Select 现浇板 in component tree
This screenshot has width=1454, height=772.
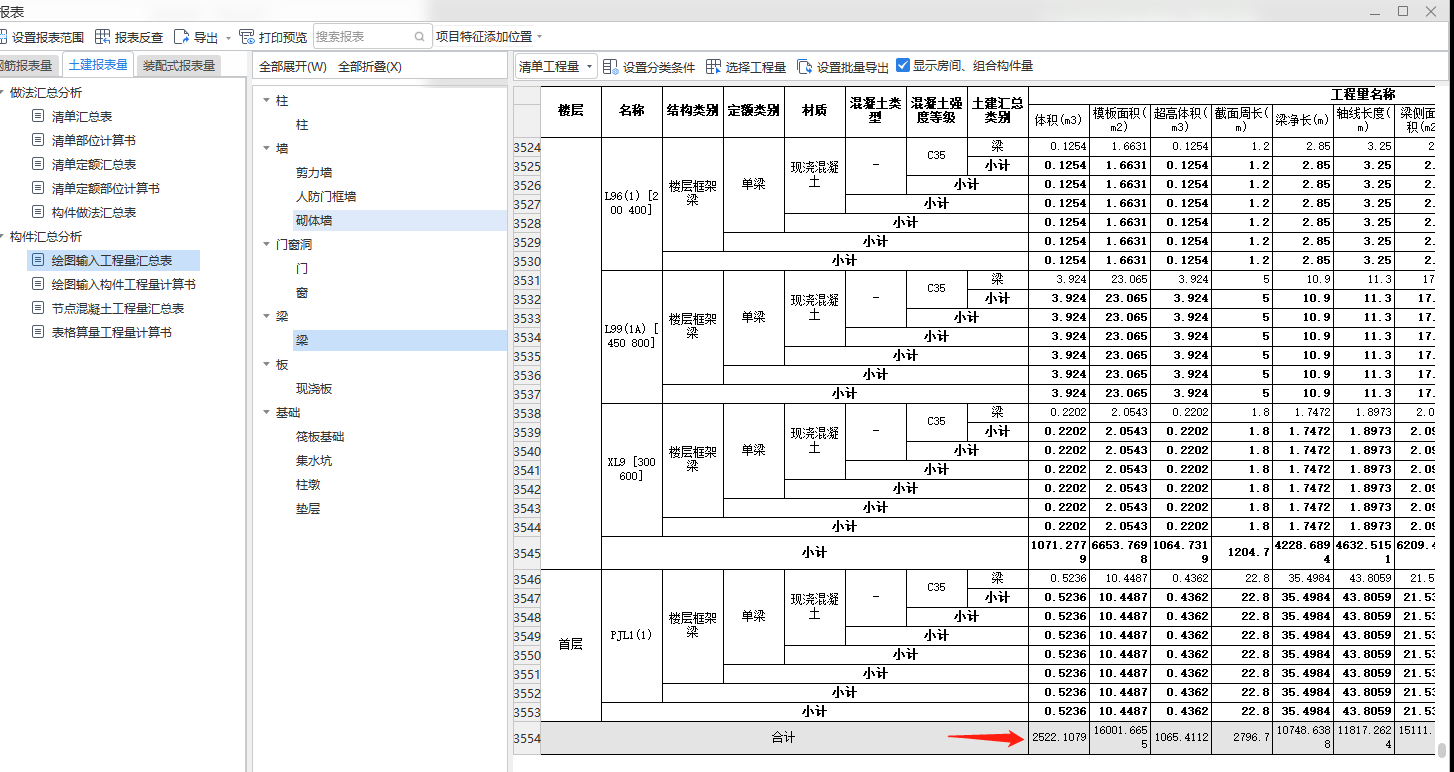(x=314, y=389)
